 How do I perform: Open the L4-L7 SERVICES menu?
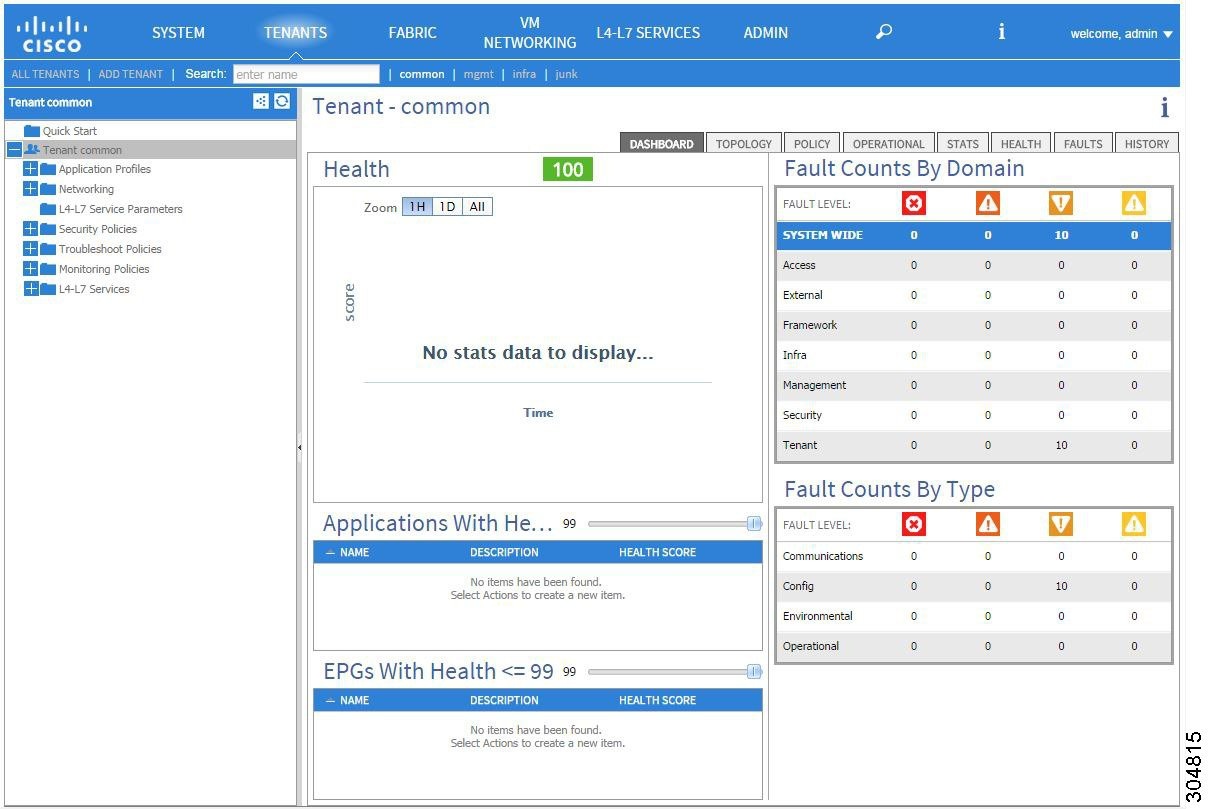click(648, 33)
